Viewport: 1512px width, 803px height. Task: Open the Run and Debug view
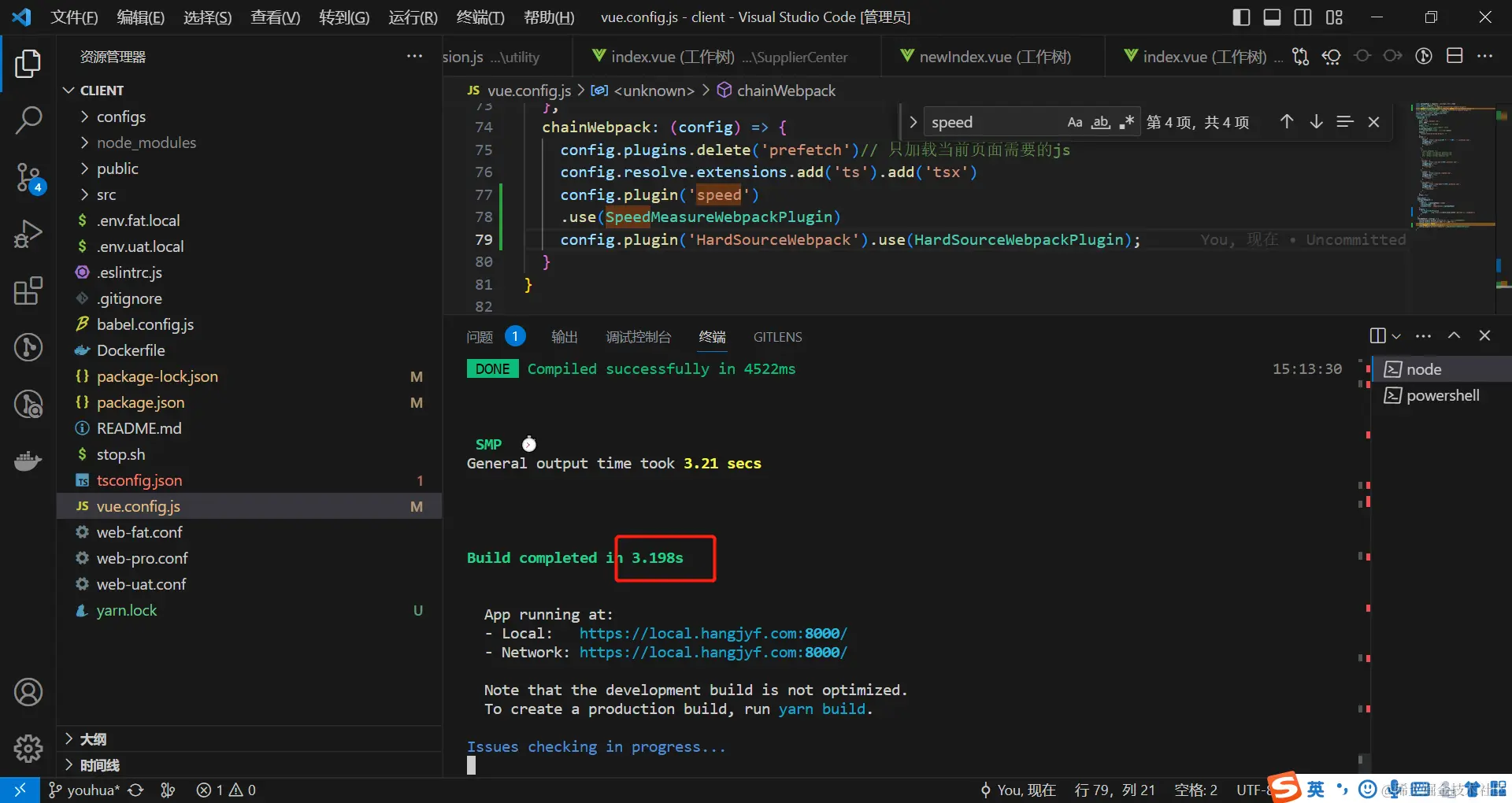click(x=28, y=234)
